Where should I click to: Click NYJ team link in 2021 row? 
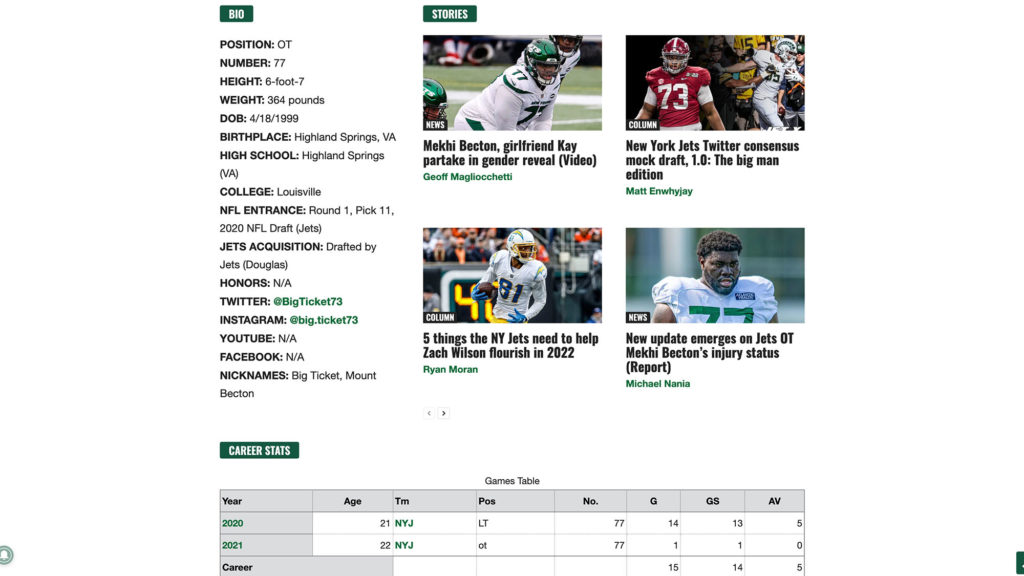[x=404, y=545]
